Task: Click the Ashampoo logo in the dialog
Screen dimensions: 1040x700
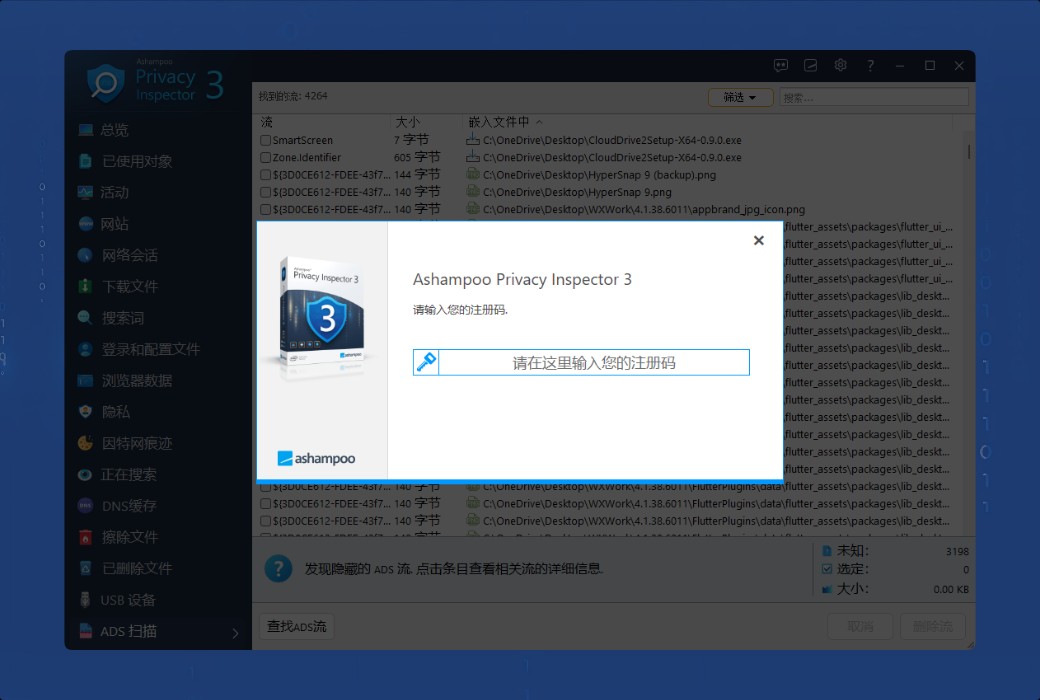Action: point(317,458)
